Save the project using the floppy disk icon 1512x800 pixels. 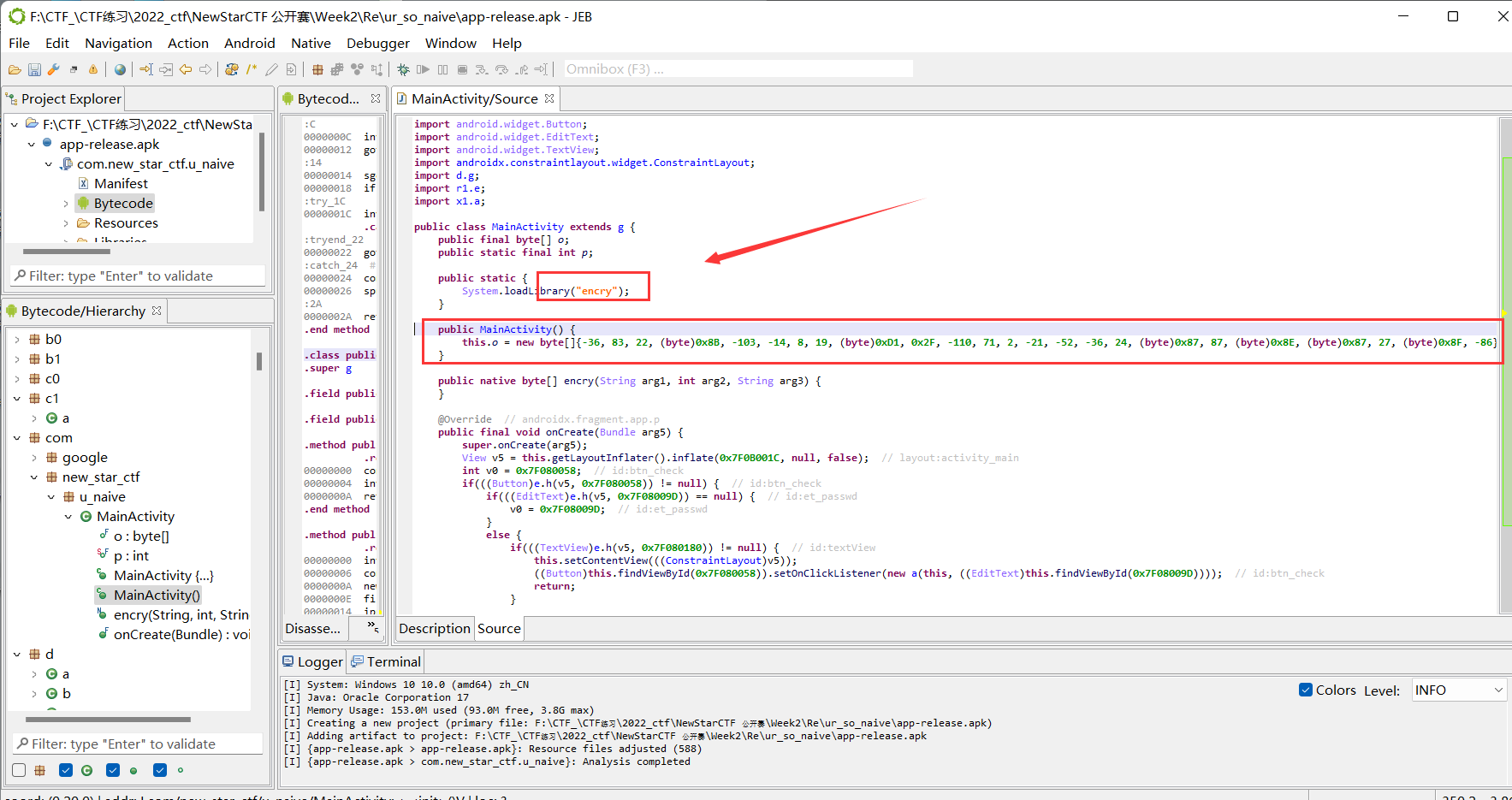coord(34,69)
